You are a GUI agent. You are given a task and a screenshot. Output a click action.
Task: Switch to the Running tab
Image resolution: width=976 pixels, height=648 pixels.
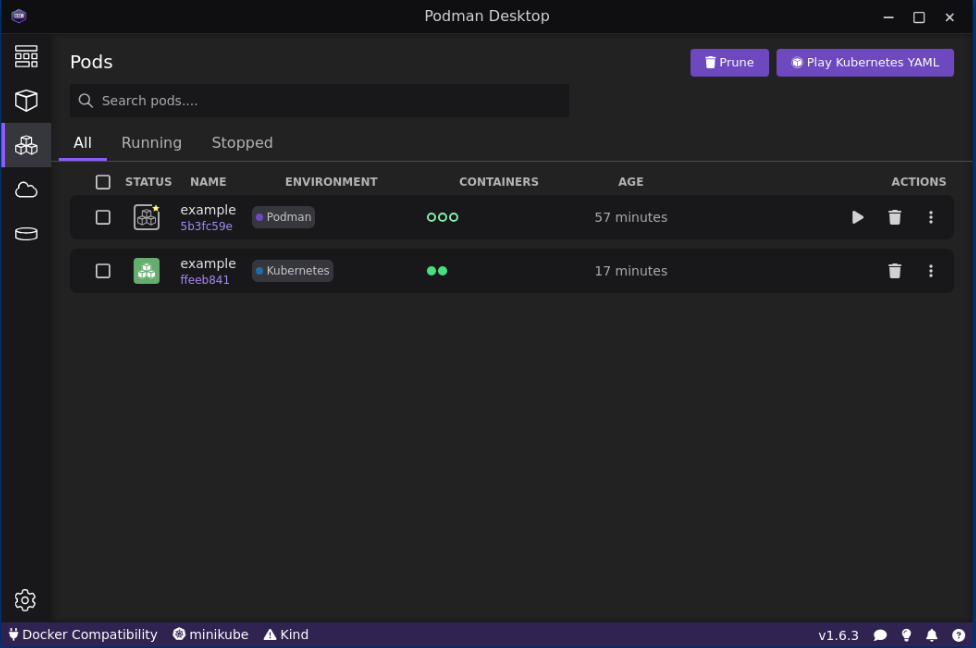pos(151,143)
